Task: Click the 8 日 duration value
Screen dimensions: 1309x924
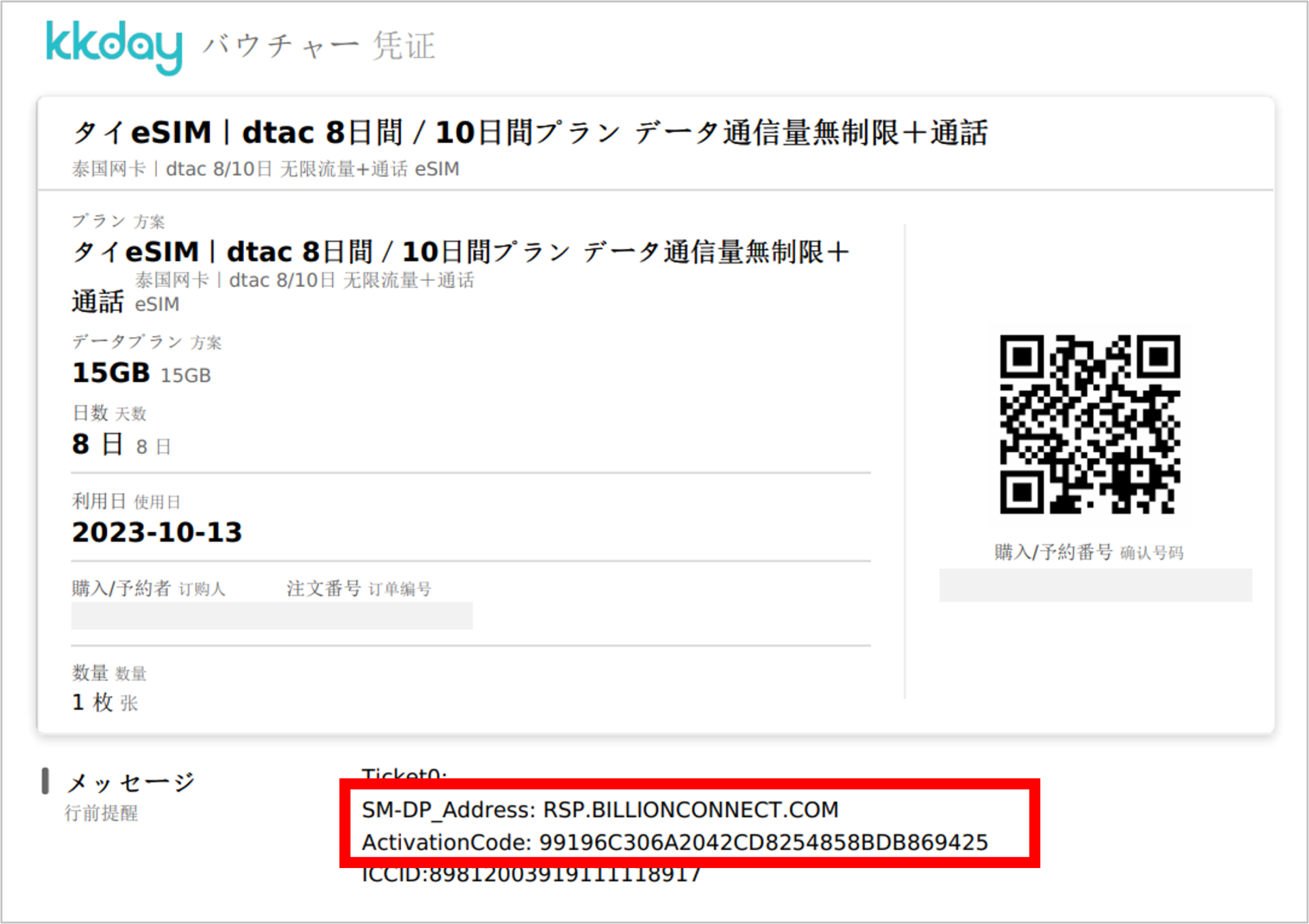Action: click(99, 445)
